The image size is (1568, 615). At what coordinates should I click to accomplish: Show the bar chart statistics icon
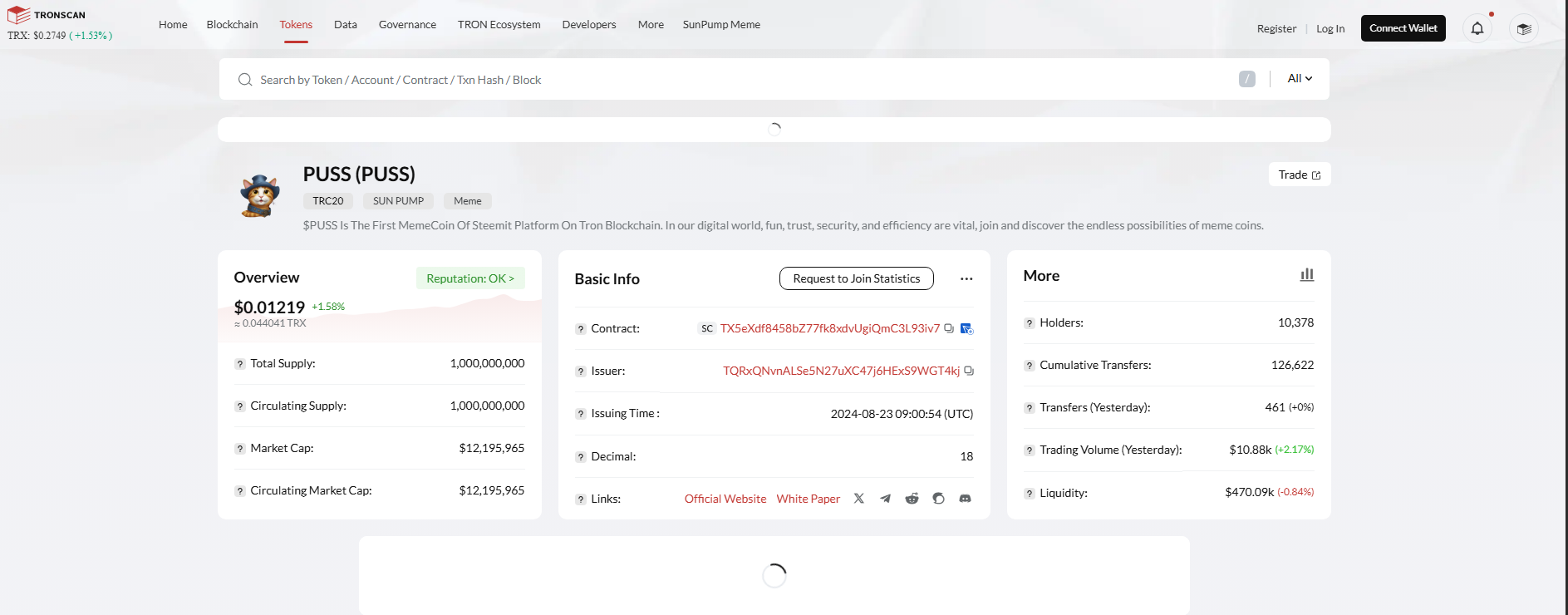(x=1307, y=274)
